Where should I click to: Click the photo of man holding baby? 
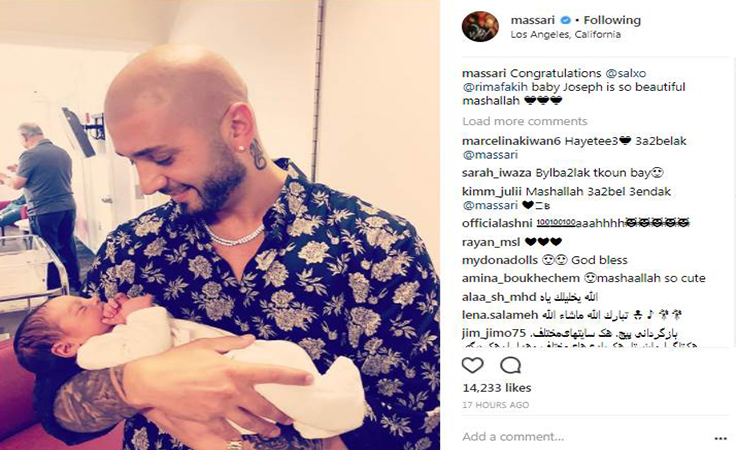point(220,225)
